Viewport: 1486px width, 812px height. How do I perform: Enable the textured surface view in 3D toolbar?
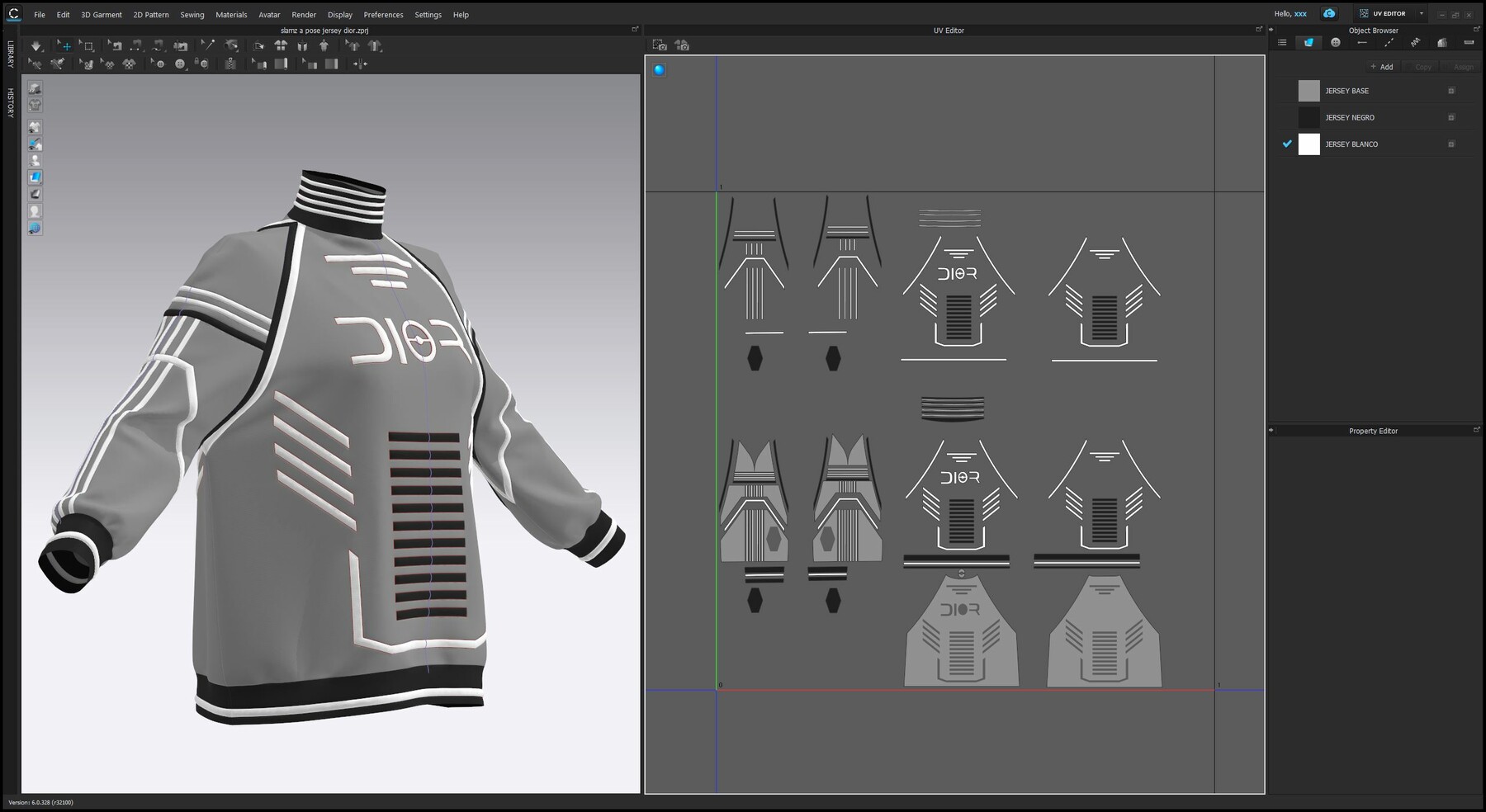pyautogui.click(x=35, y=144)
